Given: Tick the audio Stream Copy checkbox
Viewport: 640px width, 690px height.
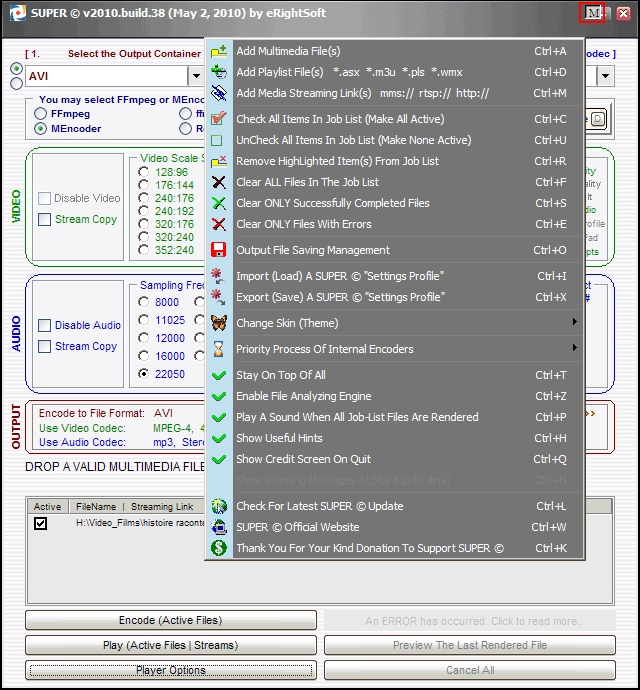Looking at the screenshot, I should pos(44,347).
